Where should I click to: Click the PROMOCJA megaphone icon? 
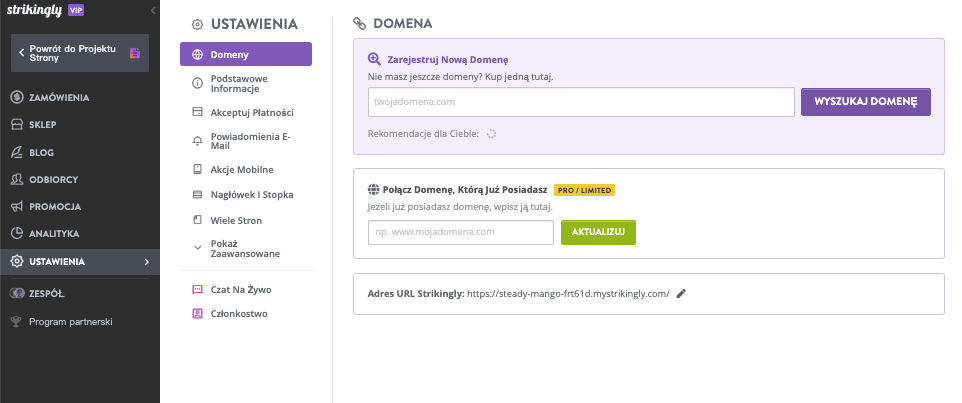click(x=17, y=207)
